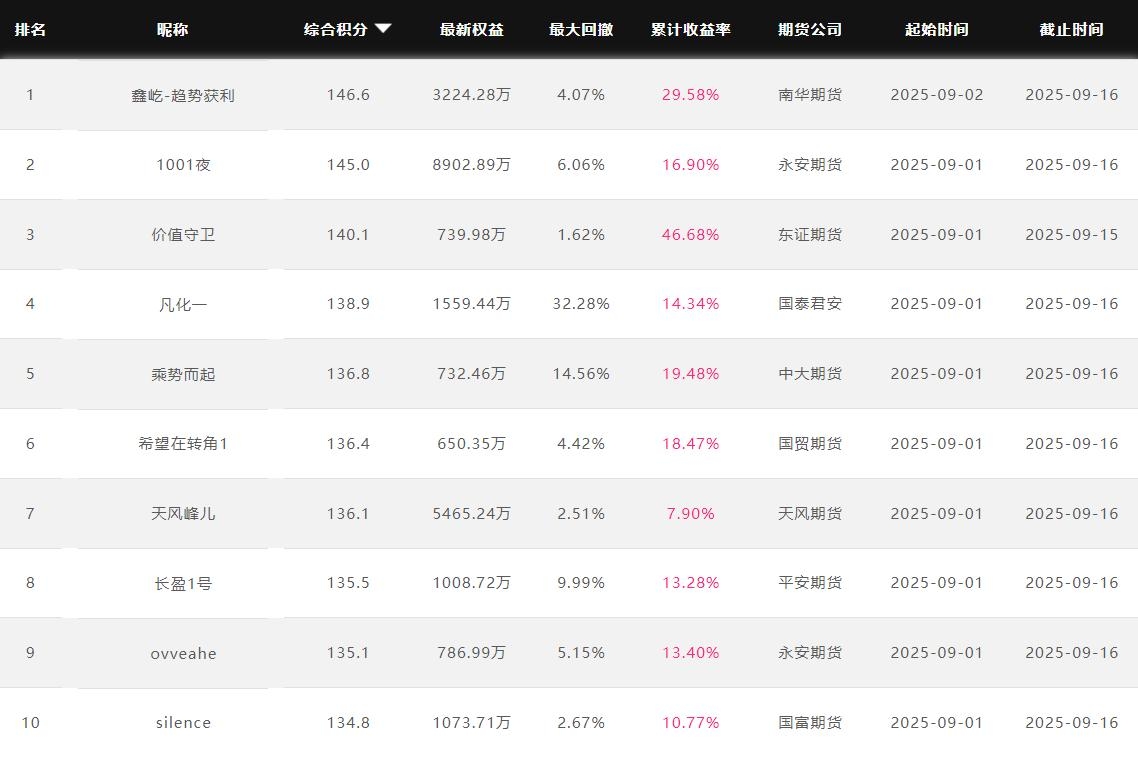Sort table by 最新权益 column header
Screen dimensions: 1138x757
tap(471, 29)
